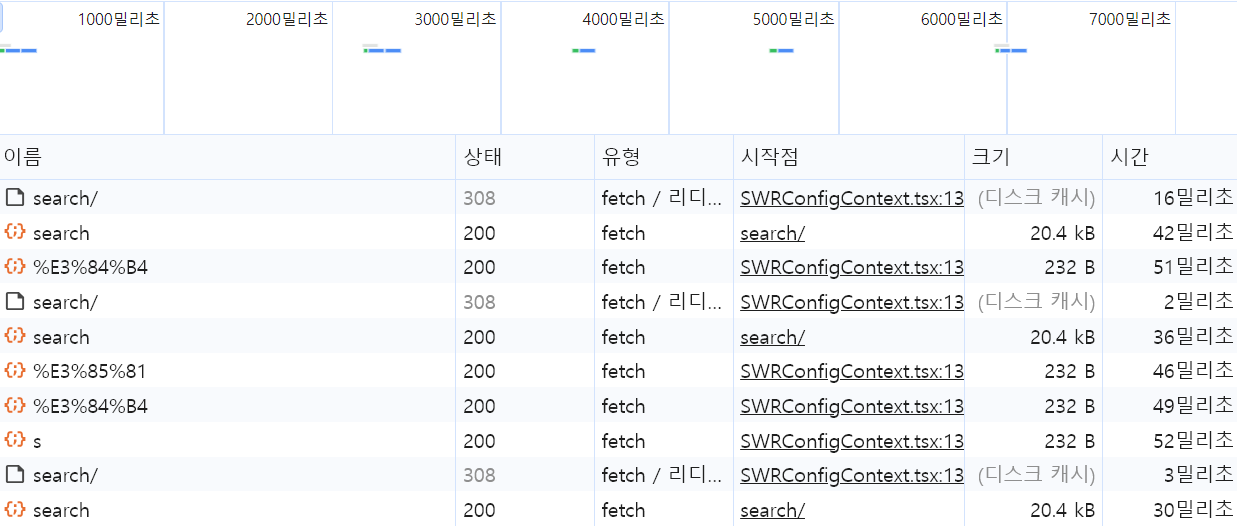Click 232 B size in the s row

click(1070, 441)
